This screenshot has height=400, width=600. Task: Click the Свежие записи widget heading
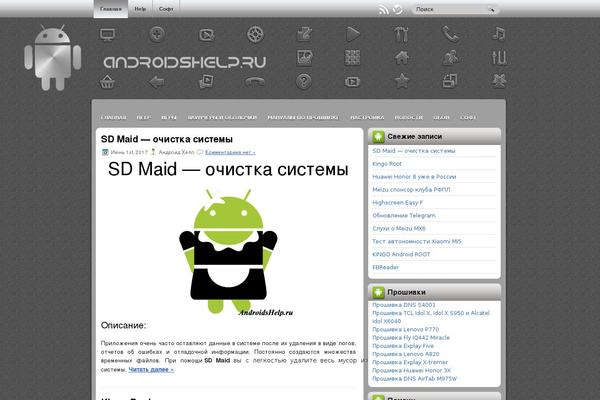click(414, 137)
